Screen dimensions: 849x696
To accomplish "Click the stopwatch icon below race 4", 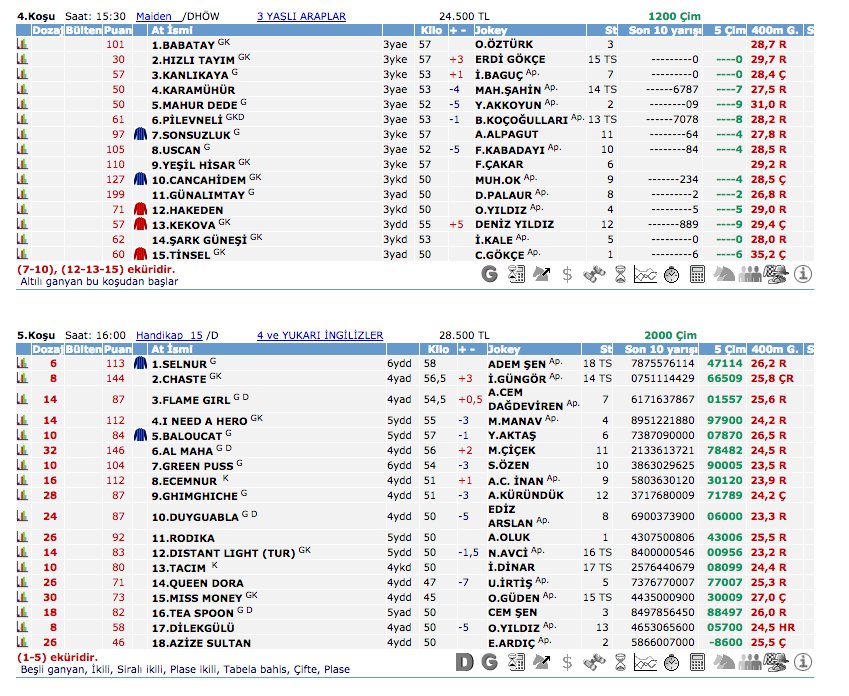I will 671,273.
